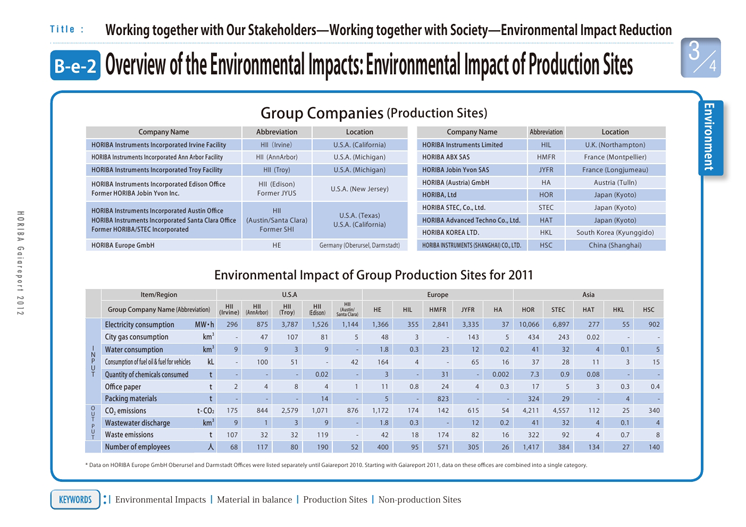Click 'HORIBA INSTRUMENTS (SHANGHAI) CO., LTD.' company name
746x527 pixels.
click(471, 245)
